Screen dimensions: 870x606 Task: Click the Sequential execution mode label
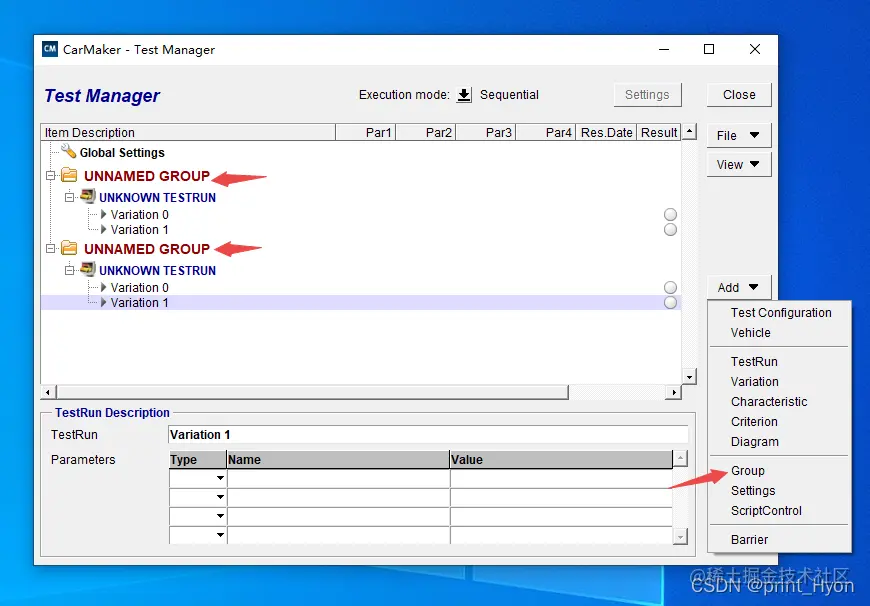point(509,95)
